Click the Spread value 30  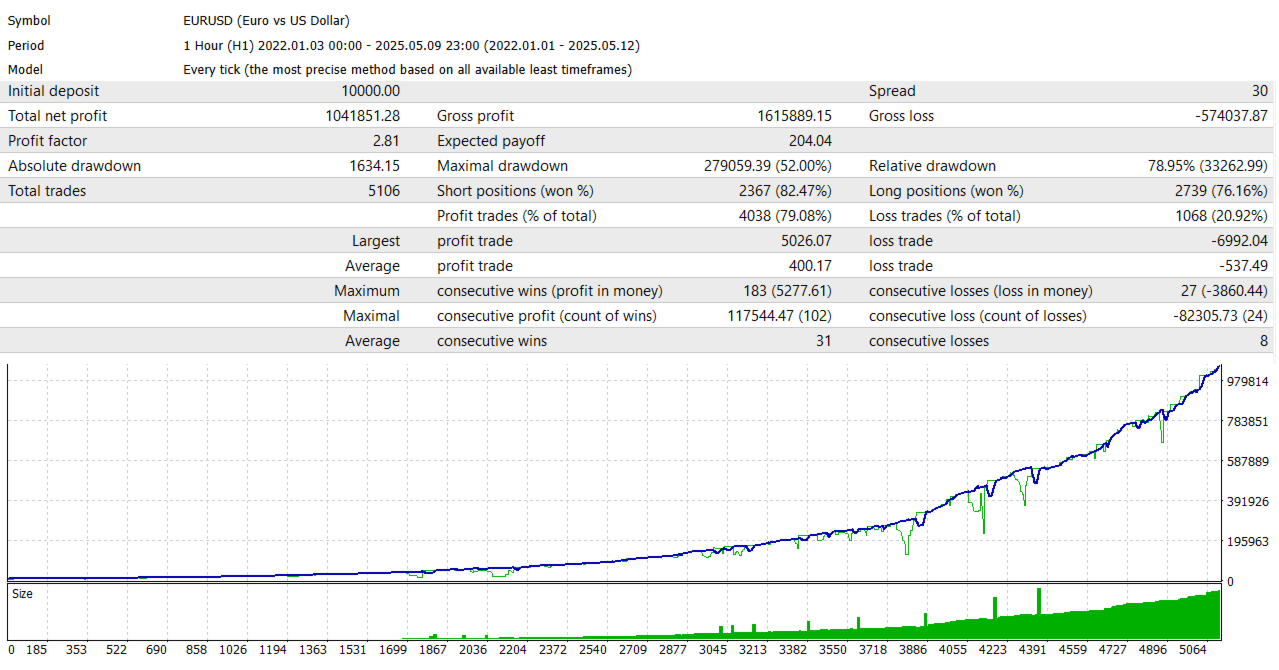1259,91
